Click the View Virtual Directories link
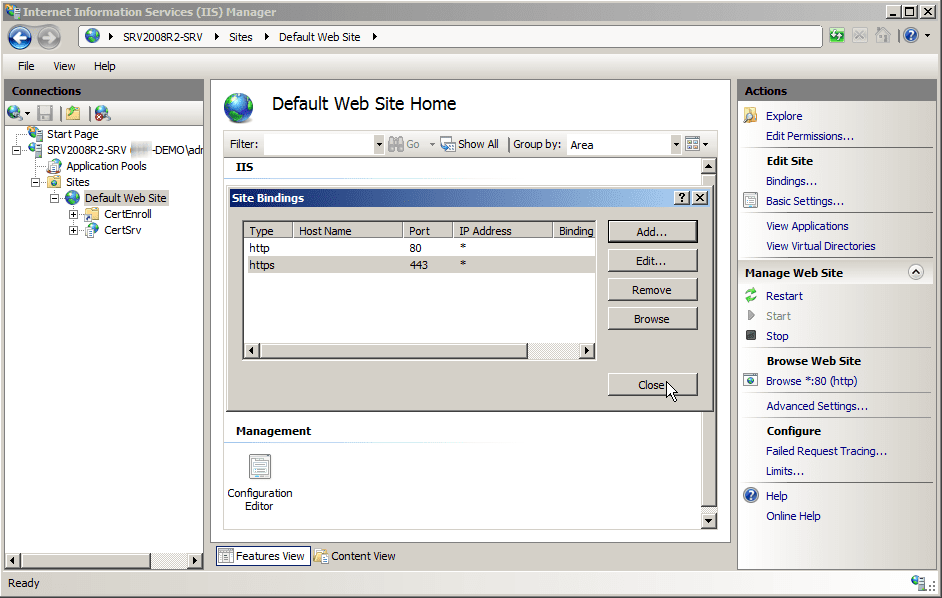The image size is (942, 598). (x=821, y=246)
